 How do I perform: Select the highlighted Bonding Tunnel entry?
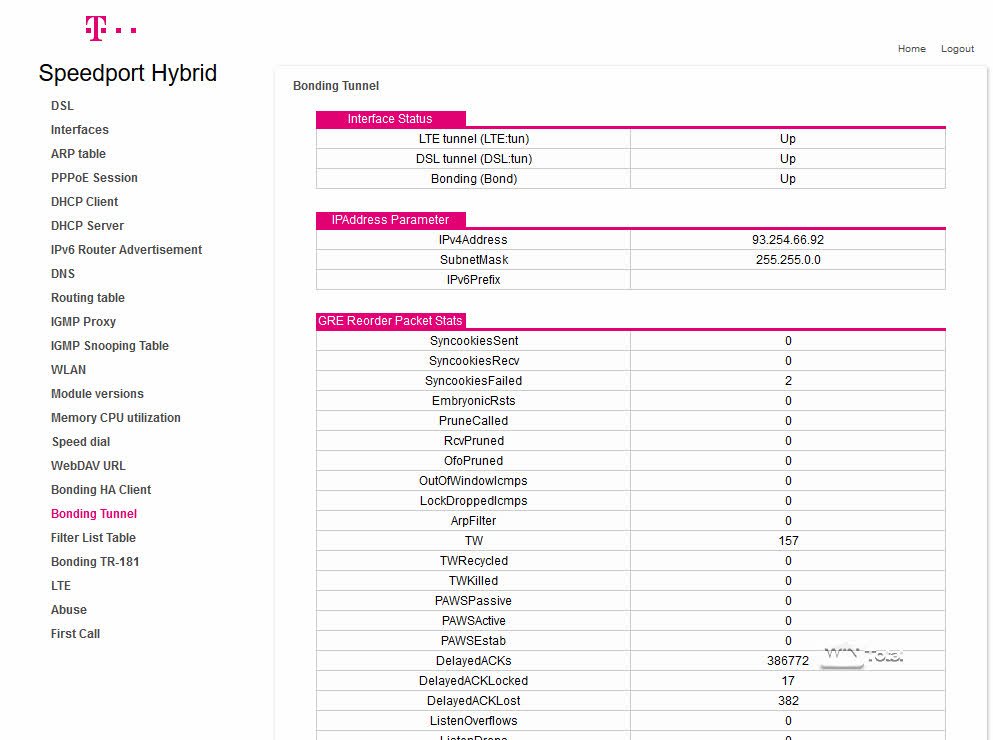(x=94, y=514)
